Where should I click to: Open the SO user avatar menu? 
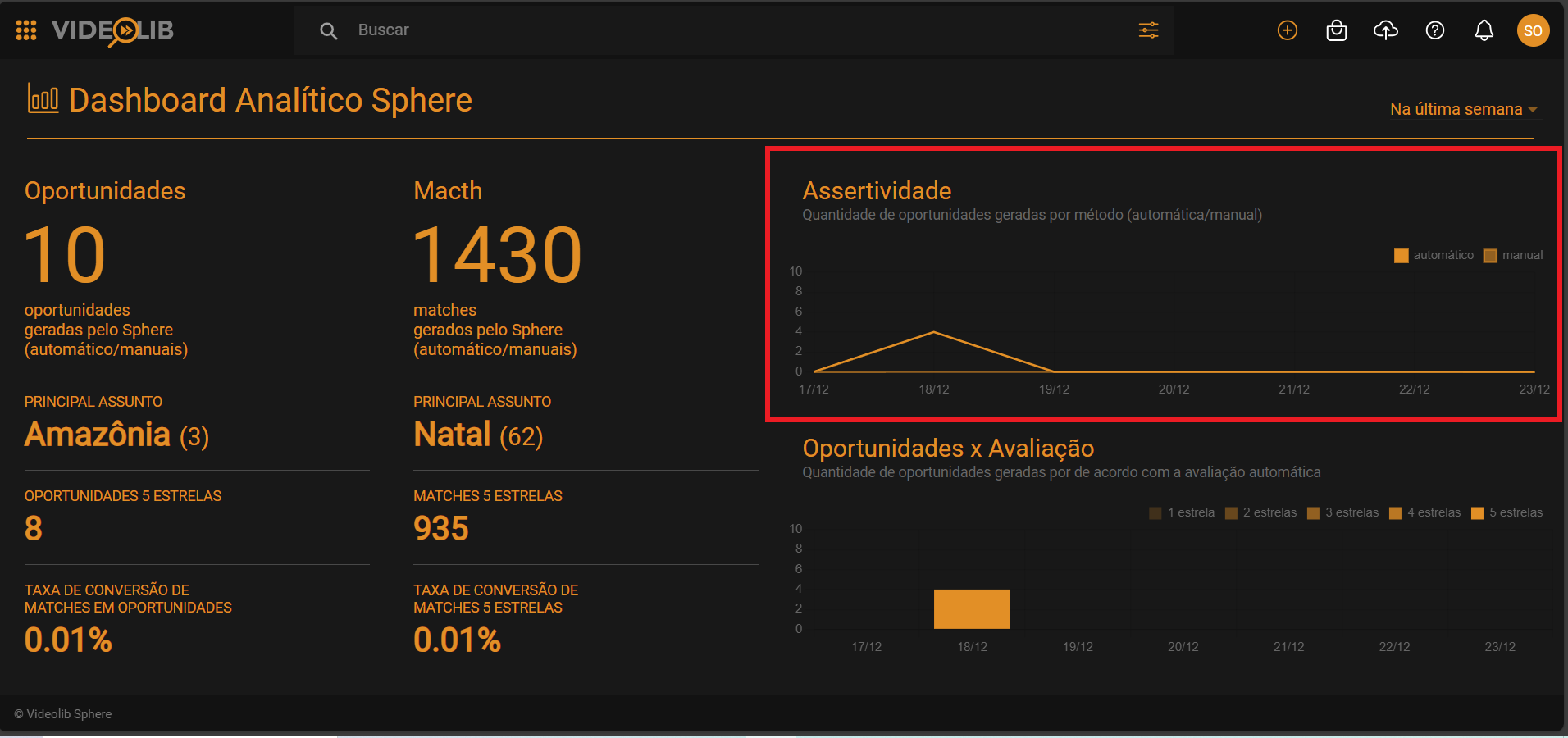click(1533, 30)
